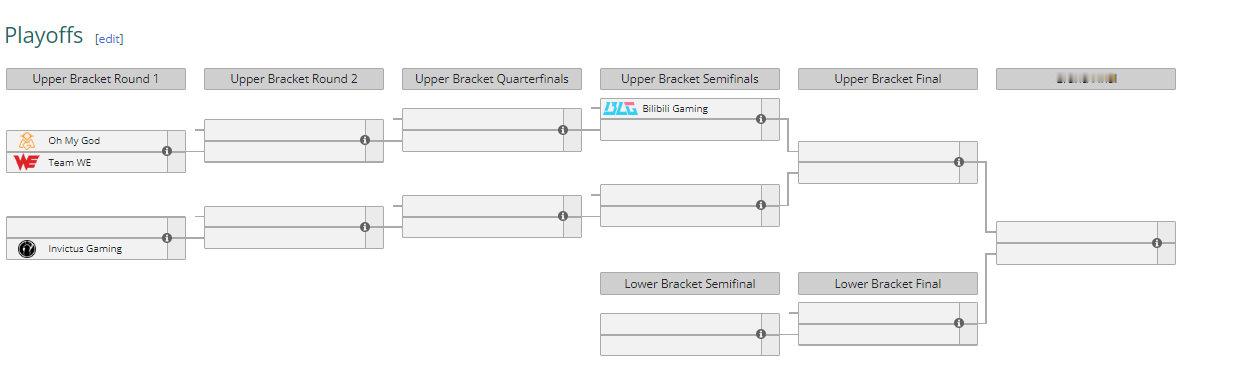Image resolution: width=1244 pixels, height=371 pixels.
Task: Open info icon for the grand final match
Action: pos(1157,243)
